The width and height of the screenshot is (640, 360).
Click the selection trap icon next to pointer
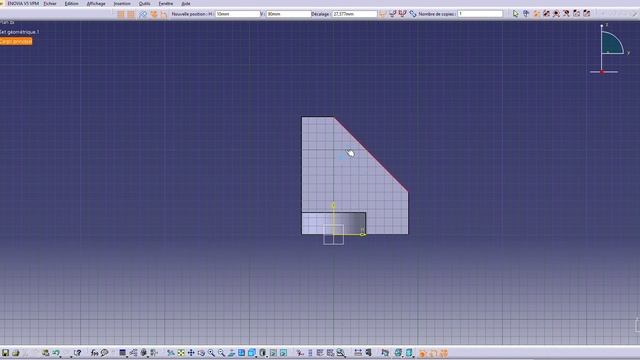(526, 14)
